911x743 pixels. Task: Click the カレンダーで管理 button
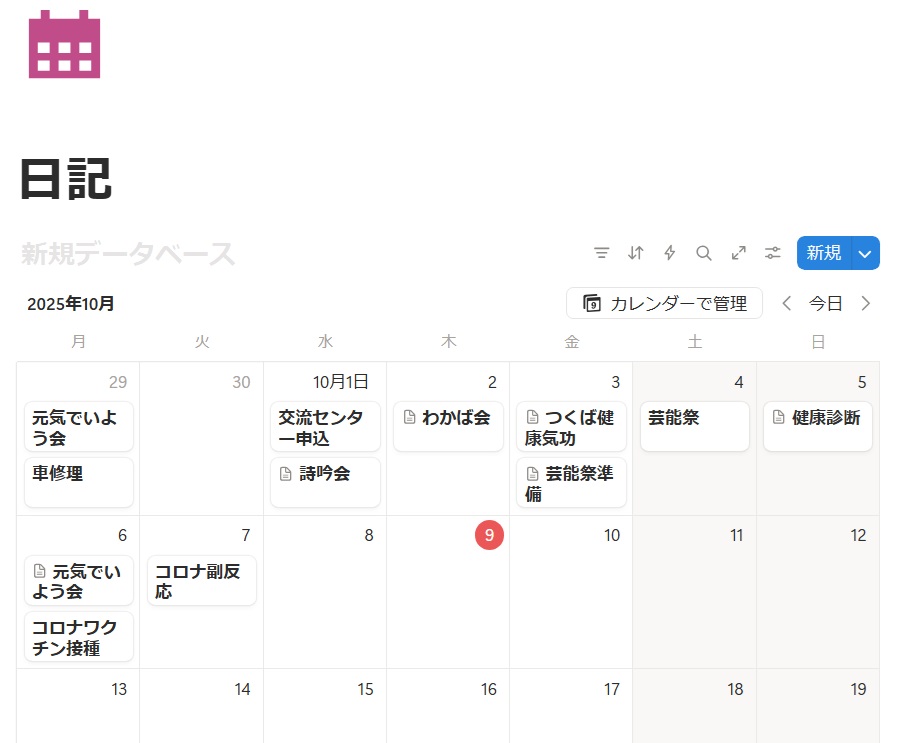(x=664, y=303)
